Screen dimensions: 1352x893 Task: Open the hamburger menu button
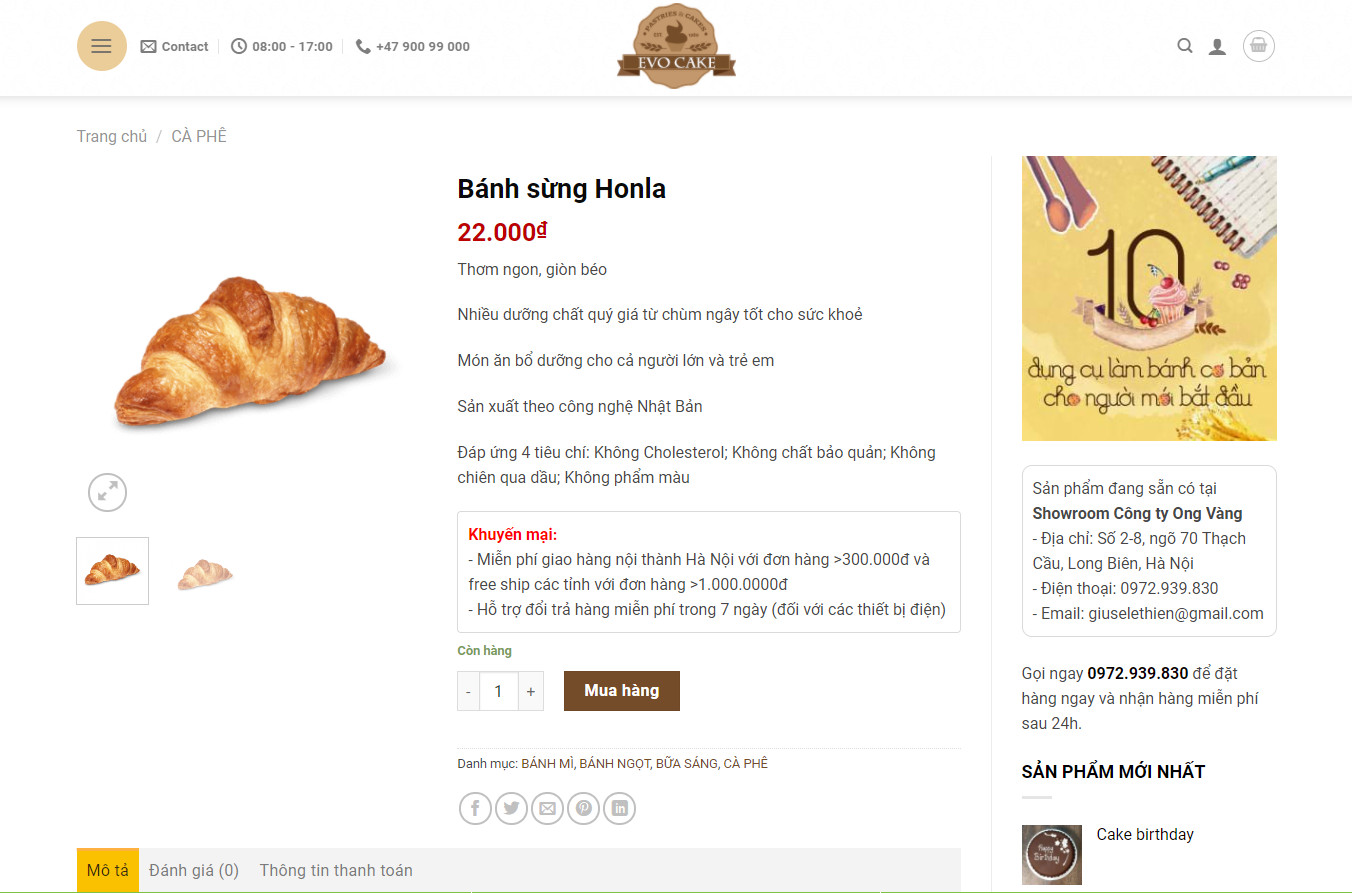(x=102, y=46)
